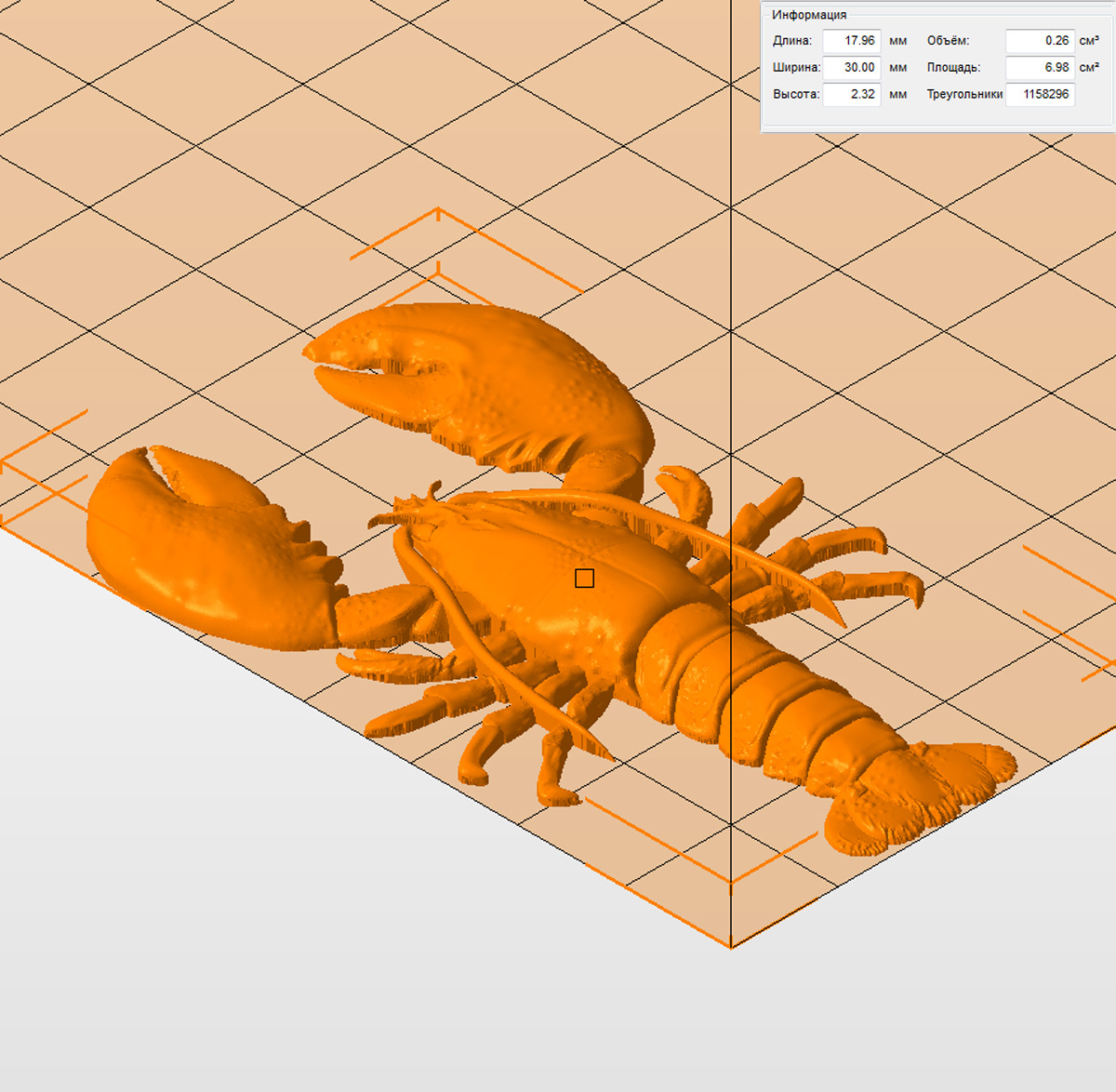Click the Треугольники field showing 1158296
The height and width of the screenshot is (1092, 1116).
click(1040, 94)
